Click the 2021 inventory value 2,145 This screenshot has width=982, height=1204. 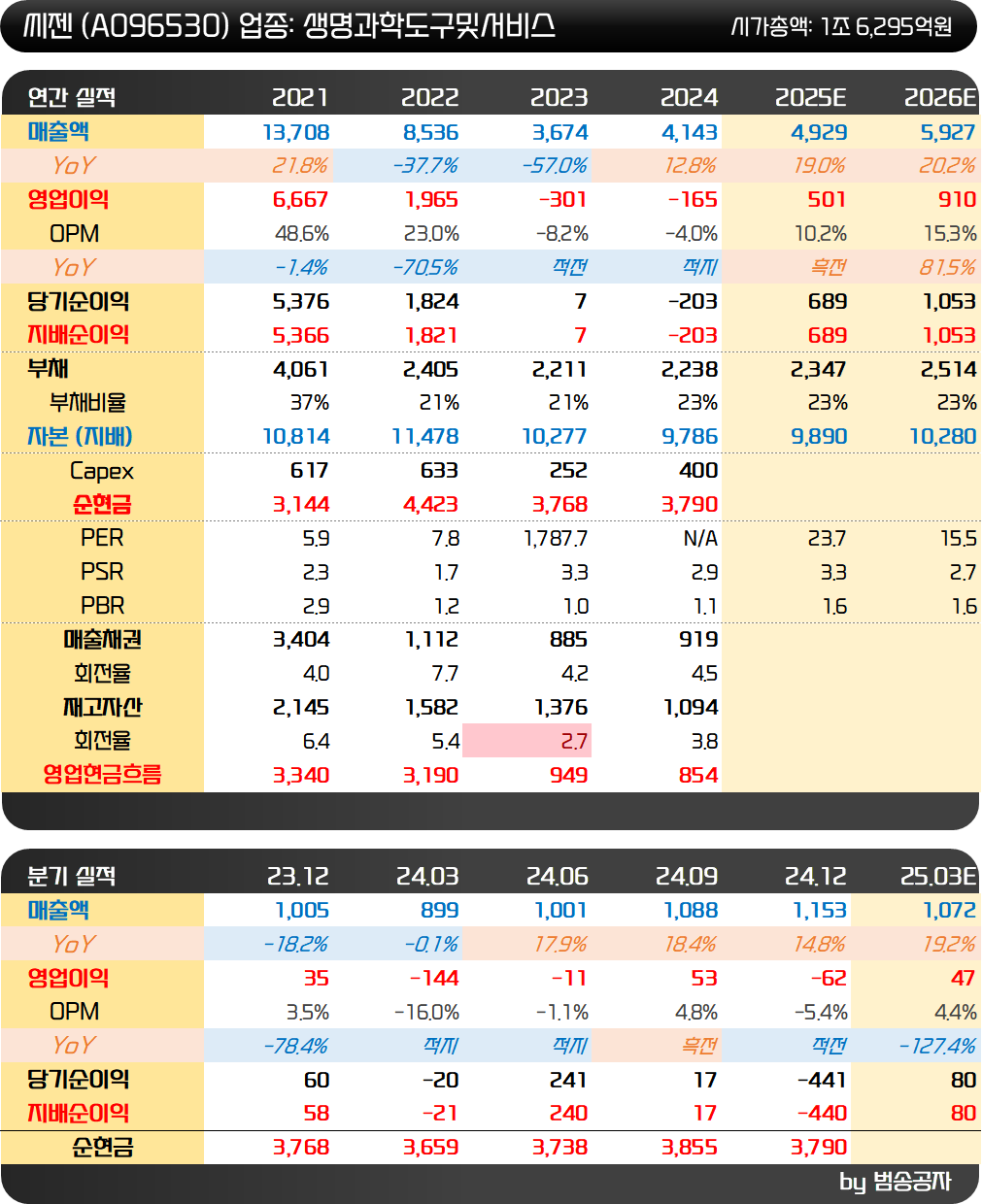(301, 708)
